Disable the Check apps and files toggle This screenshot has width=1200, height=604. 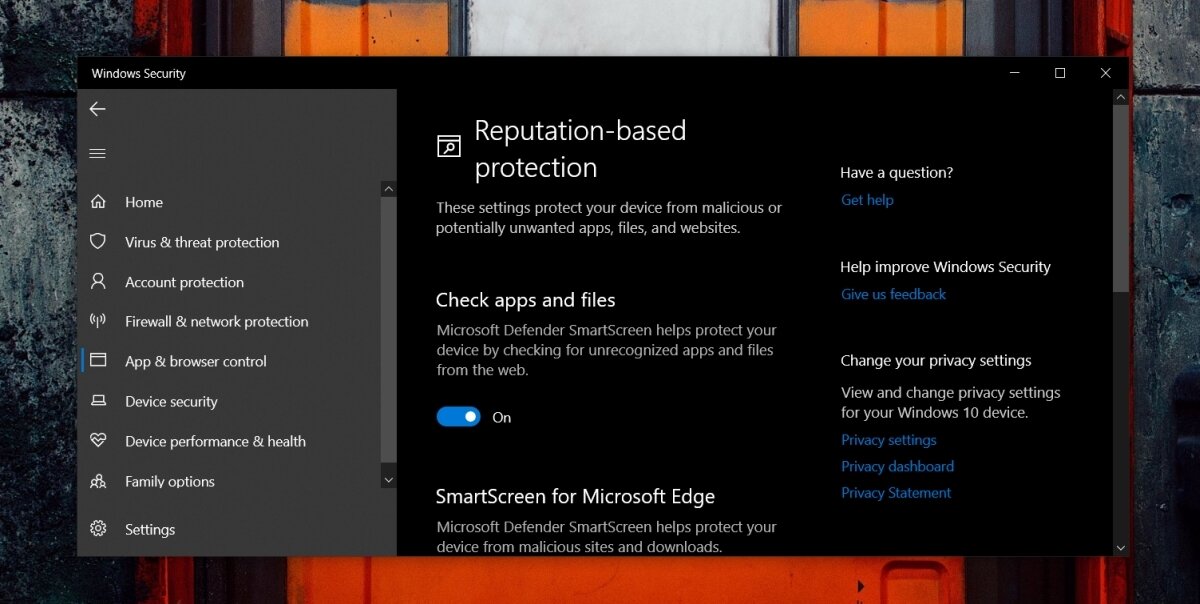pyautogui.click(x=458, y=416)
